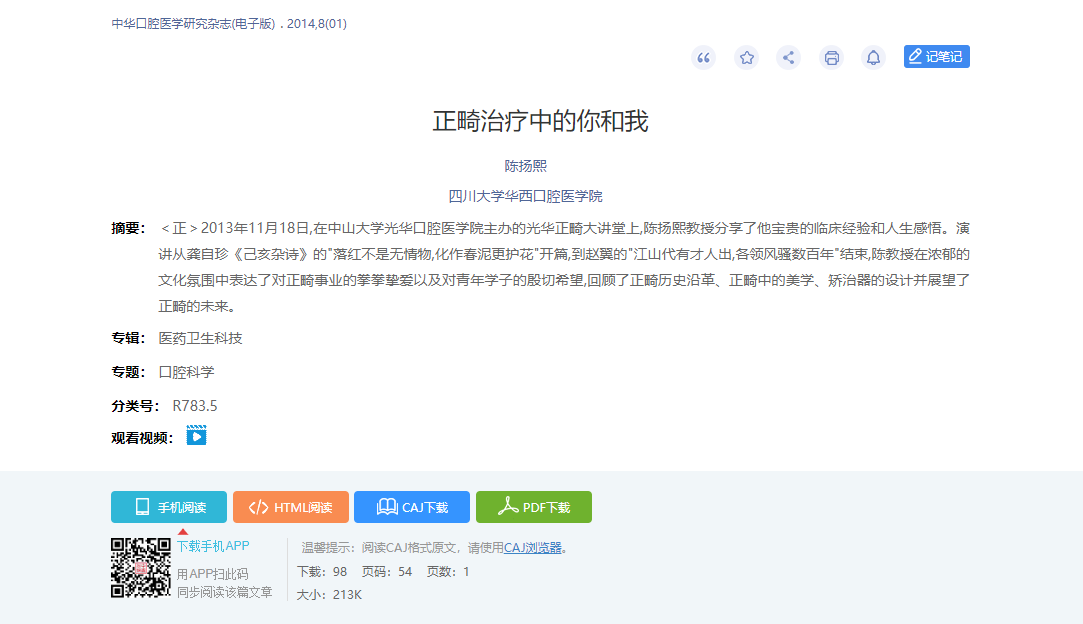Viewport: 1083px width, 624px height.
Task: Click the 记笔记 note button
Action: pyautogui.click(x=936, y=57)
